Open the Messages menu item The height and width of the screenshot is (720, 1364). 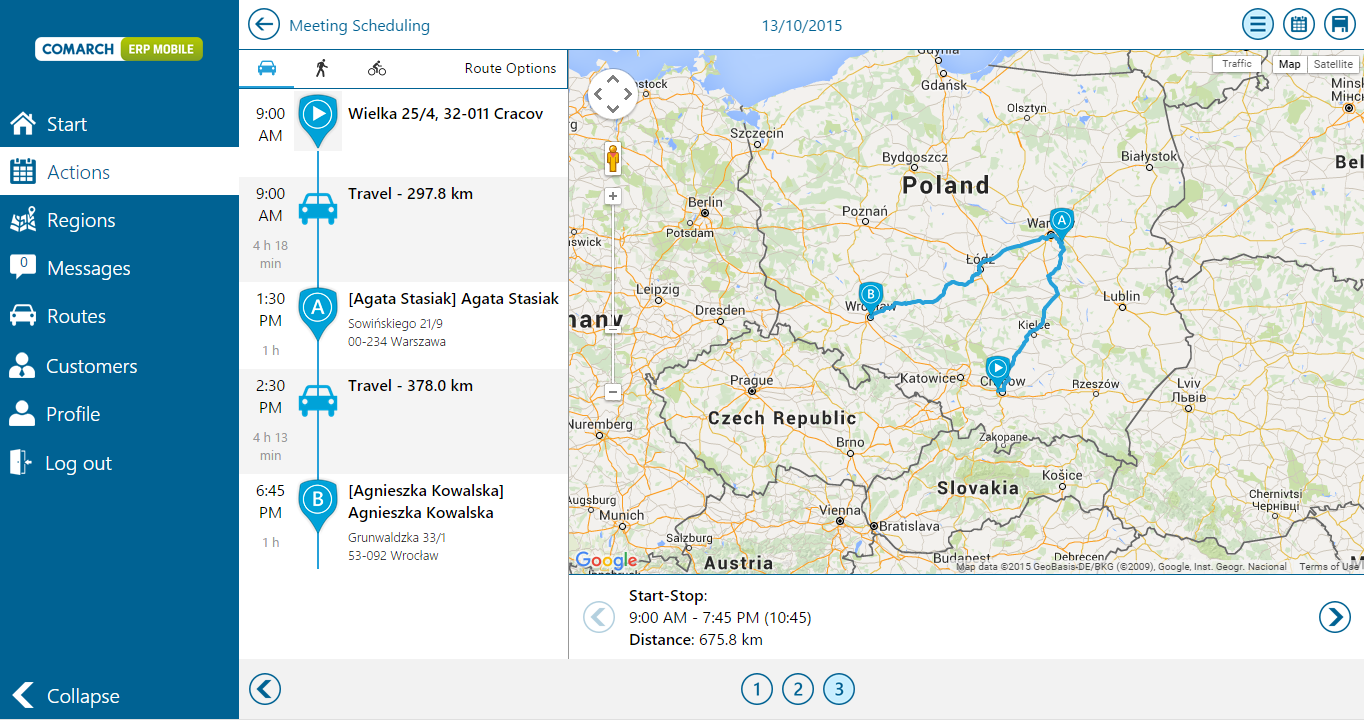click(x=88, y=268)
